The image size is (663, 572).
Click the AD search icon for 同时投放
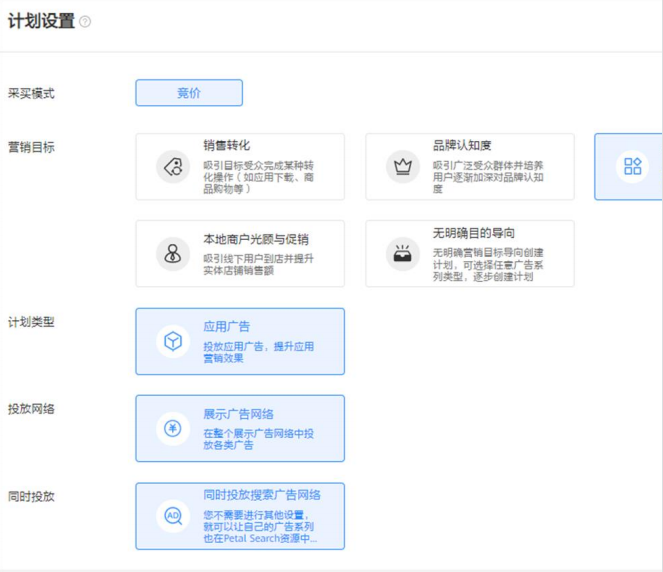coord(173,516)
